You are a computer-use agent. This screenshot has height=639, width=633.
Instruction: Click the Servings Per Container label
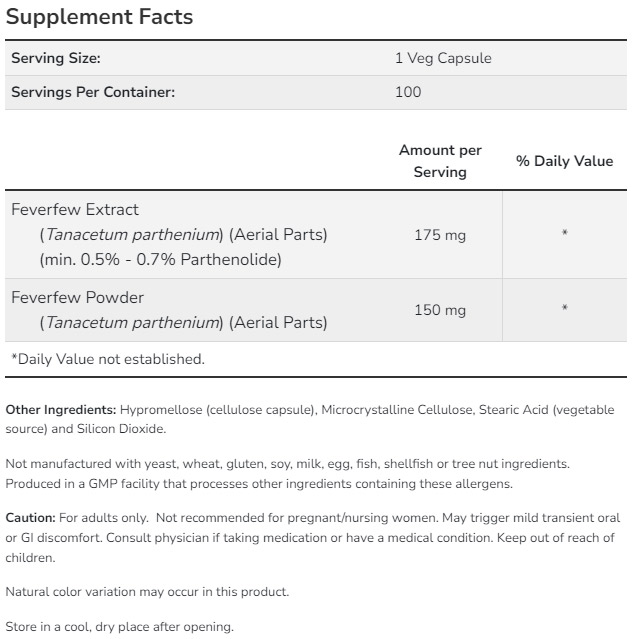tap(93, 92)
